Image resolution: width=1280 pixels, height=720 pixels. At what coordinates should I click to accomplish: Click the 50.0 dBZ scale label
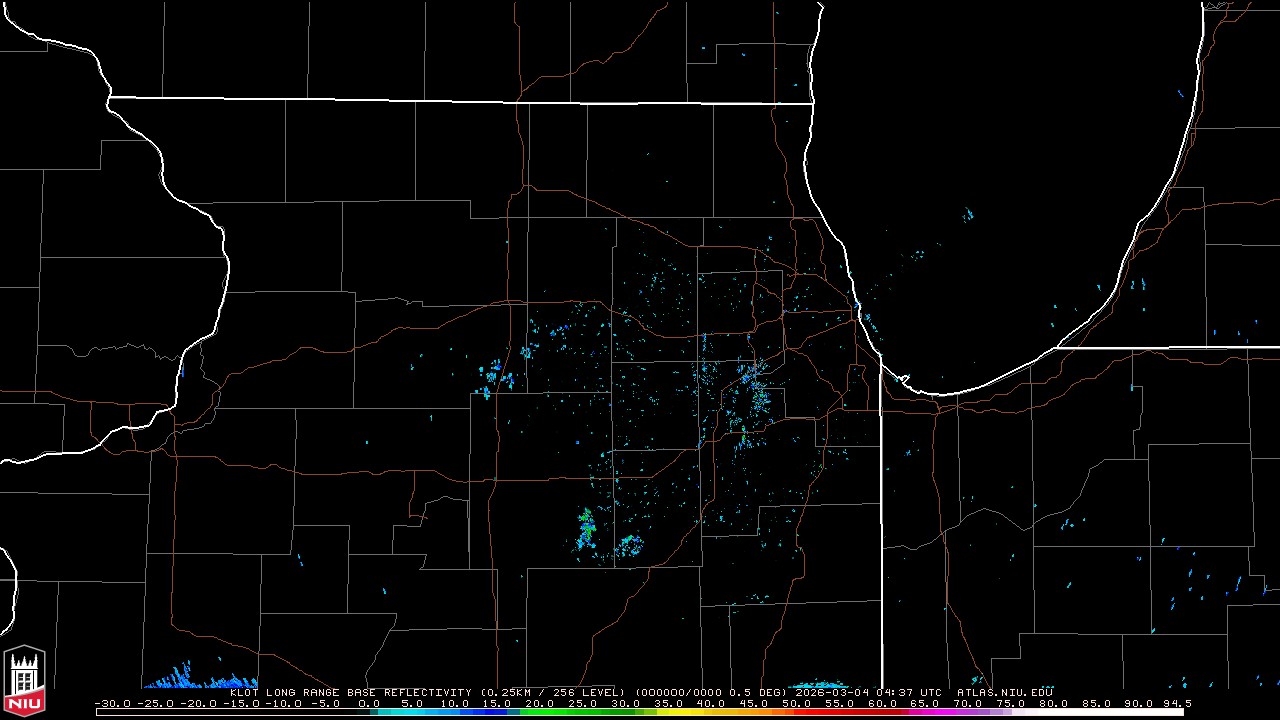pos(796,703)
